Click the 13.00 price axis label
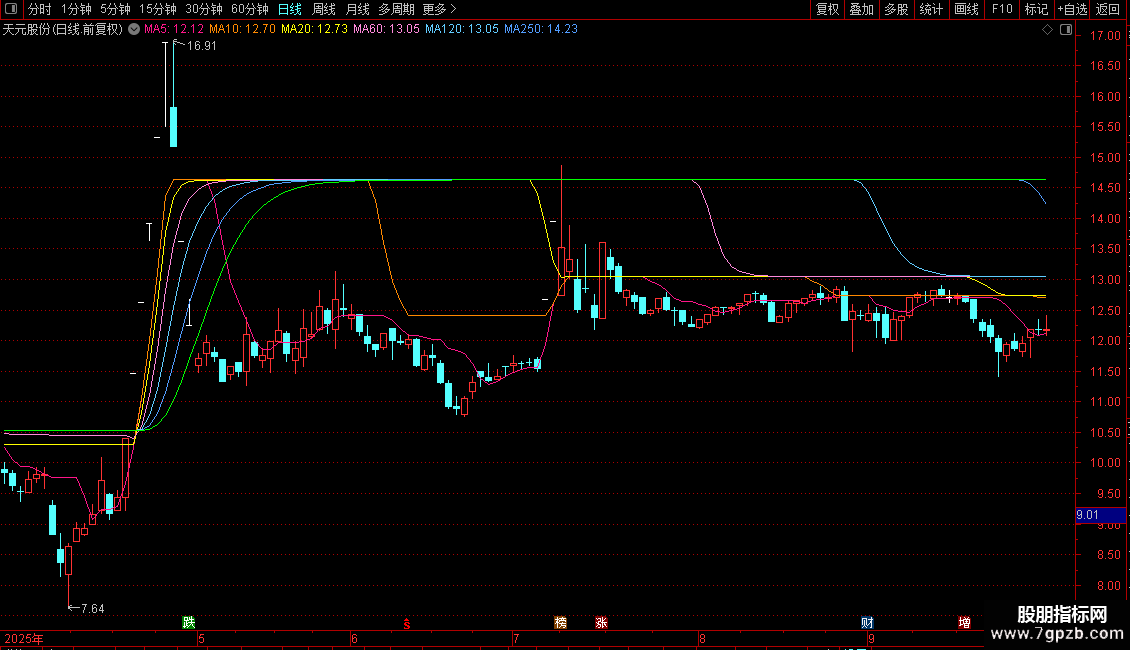1130x650 pixels. point(1105,280)
